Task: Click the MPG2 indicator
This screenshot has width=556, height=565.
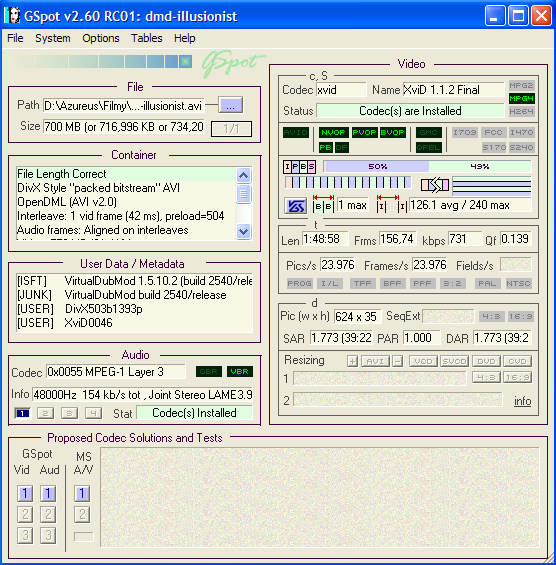Action: [521, 86]
